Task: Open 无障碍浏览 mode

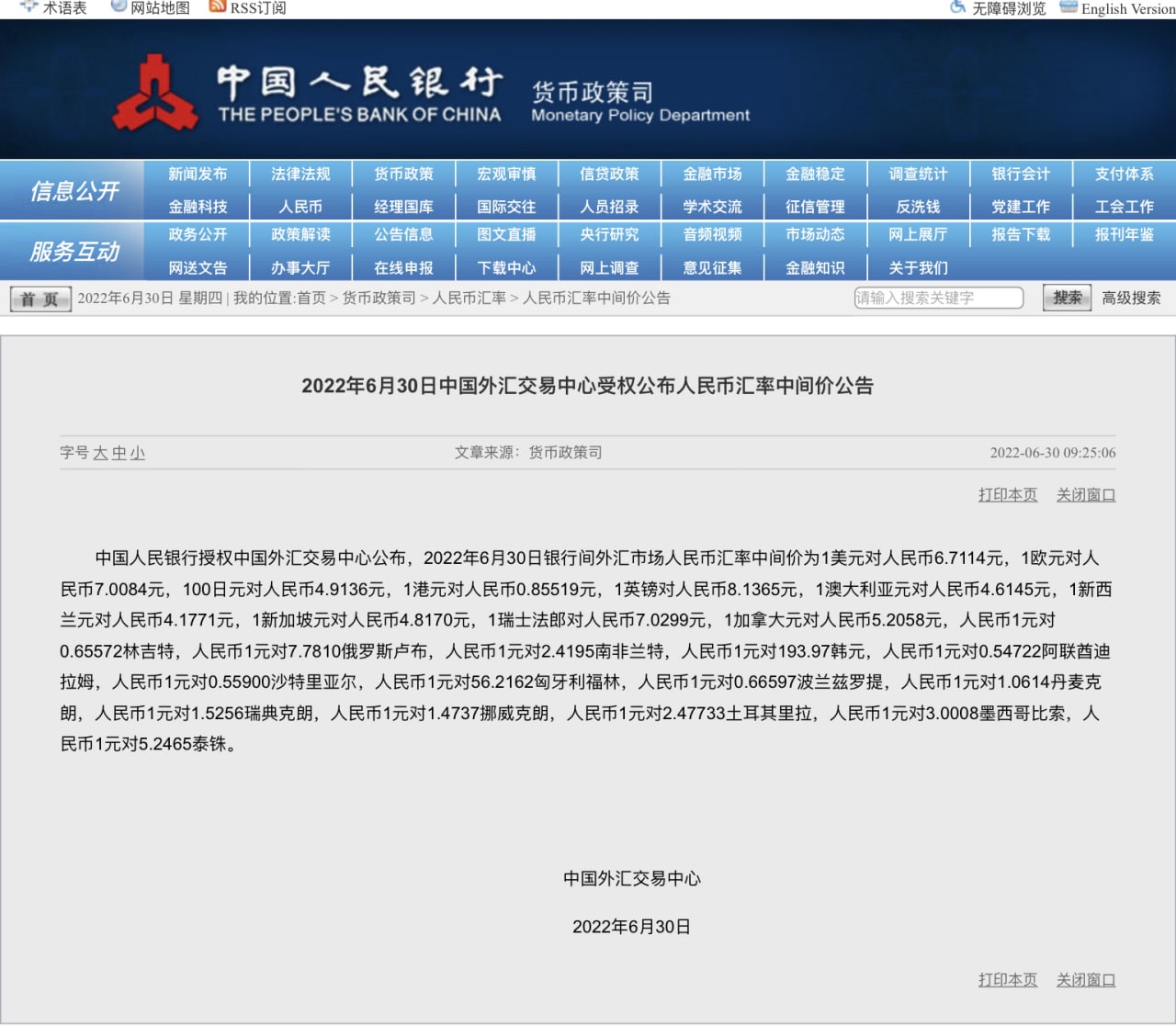Action: 1009,8
